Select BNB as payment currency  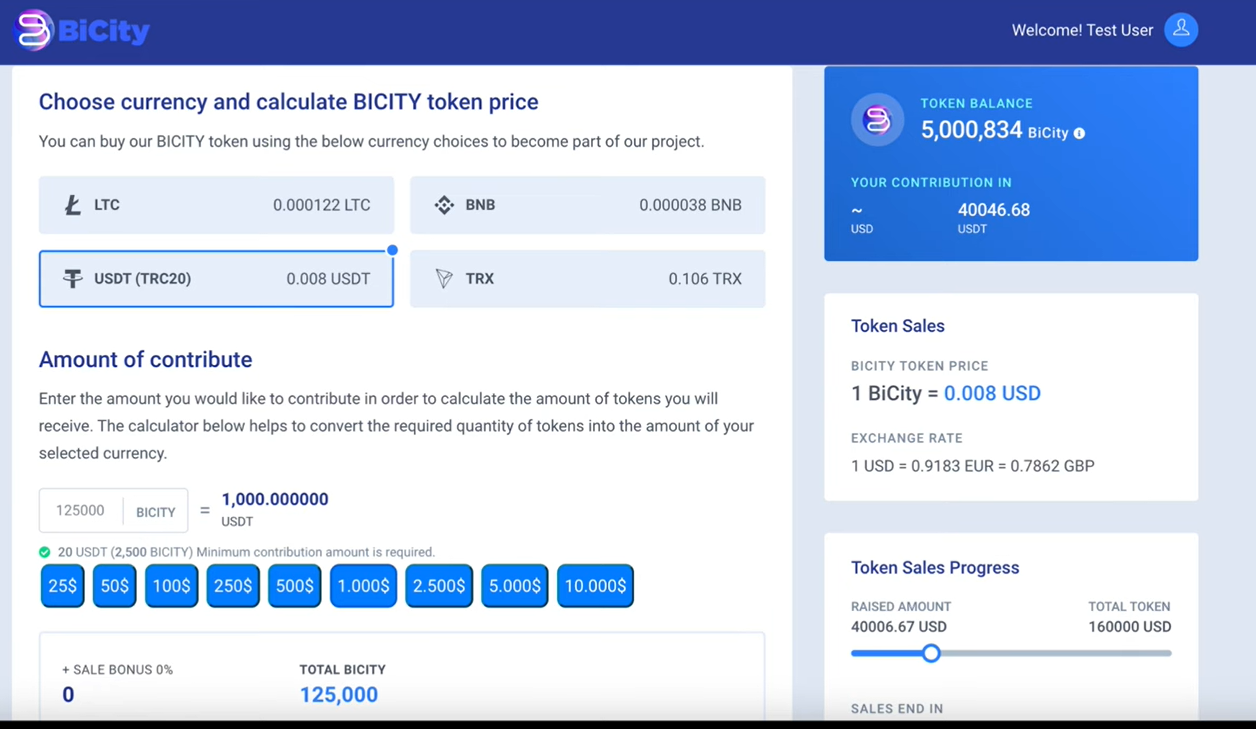click(588, 205)
